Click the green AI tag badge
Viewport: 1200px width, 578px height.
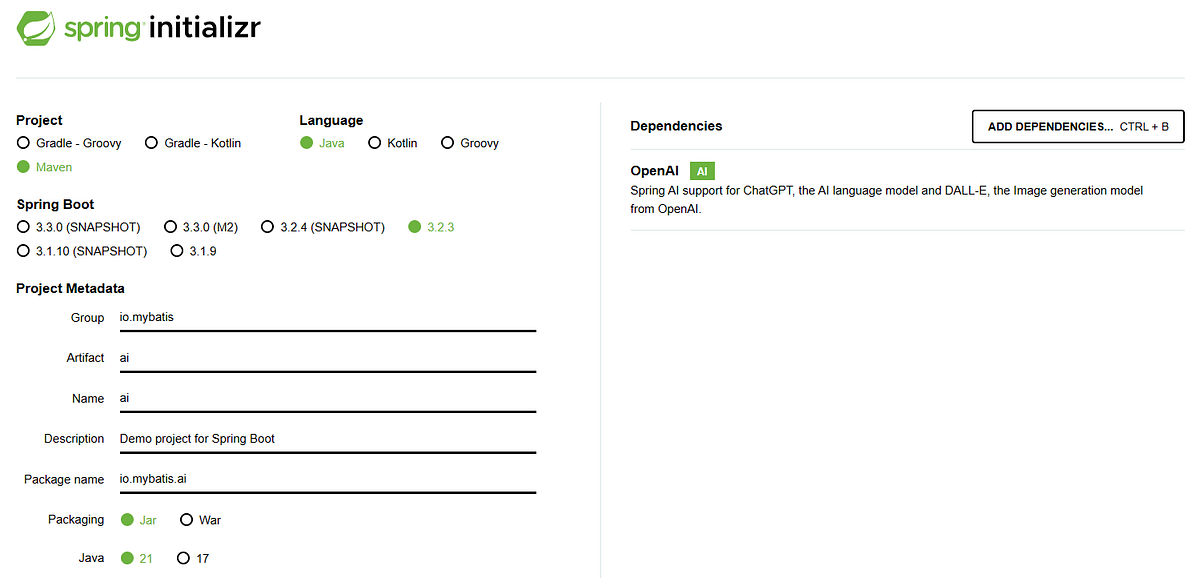702,171
